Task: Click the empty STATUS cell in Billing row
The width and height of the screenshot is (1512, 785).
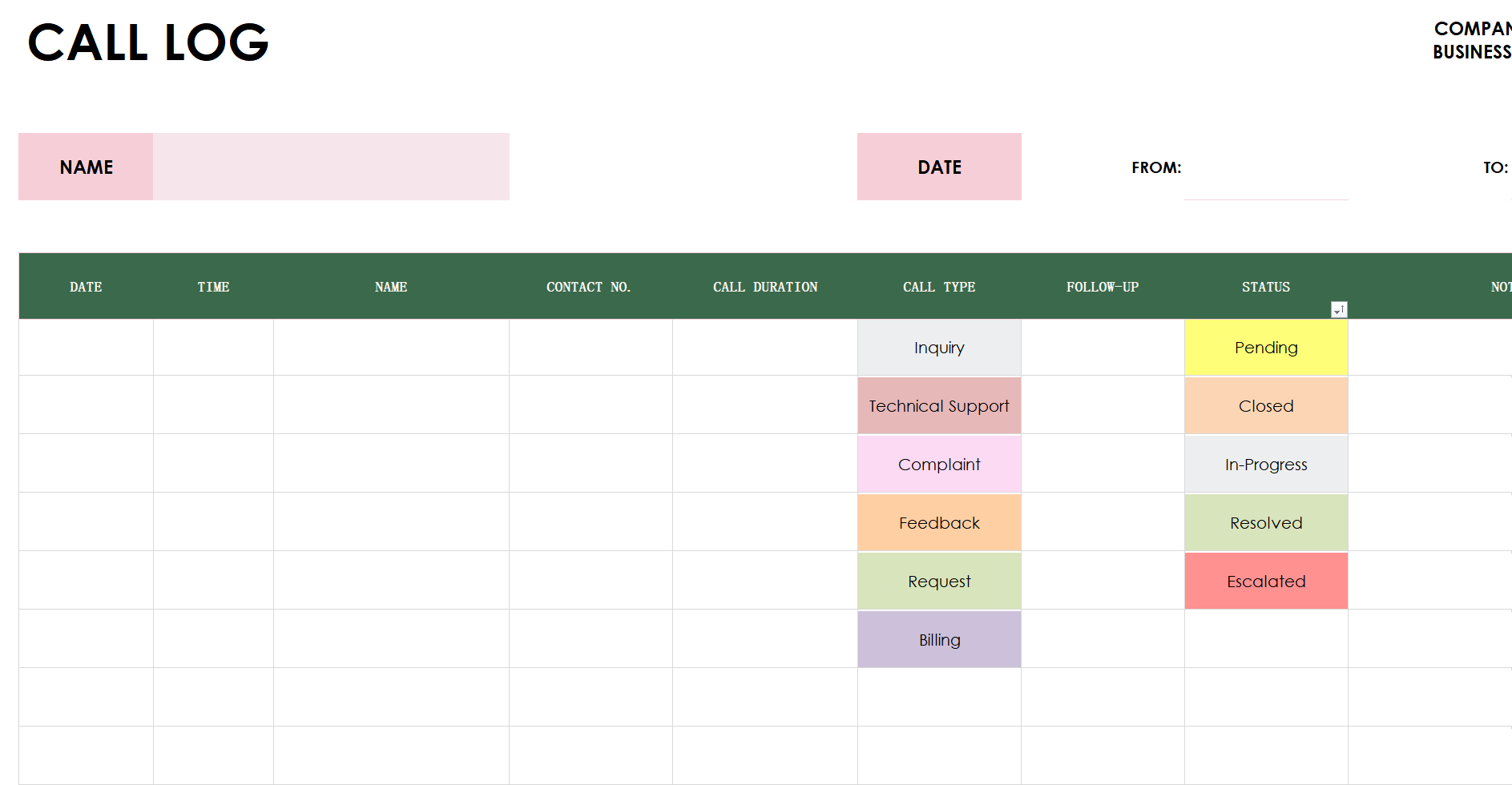Action: click(x=1266, y=639)
